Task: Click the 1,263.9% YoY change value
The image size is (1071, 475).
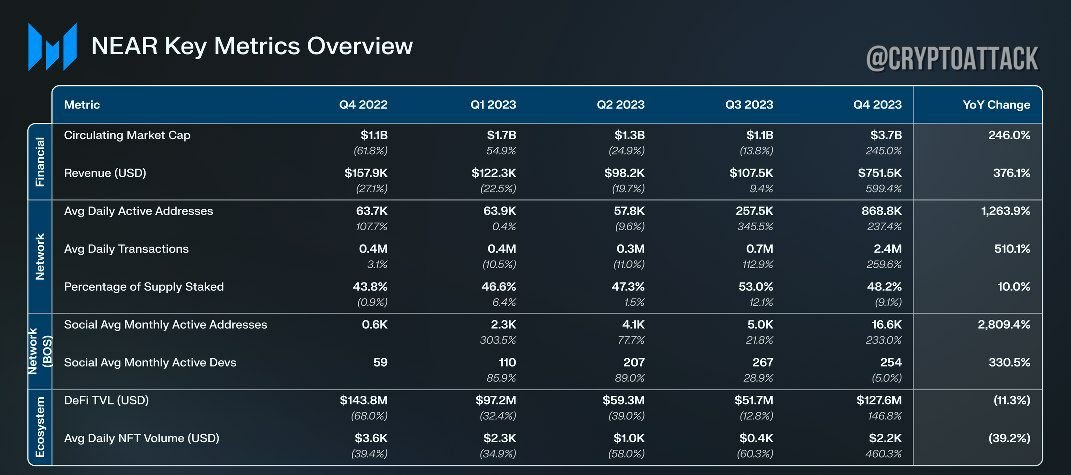Action: (x=1004, y=211)
